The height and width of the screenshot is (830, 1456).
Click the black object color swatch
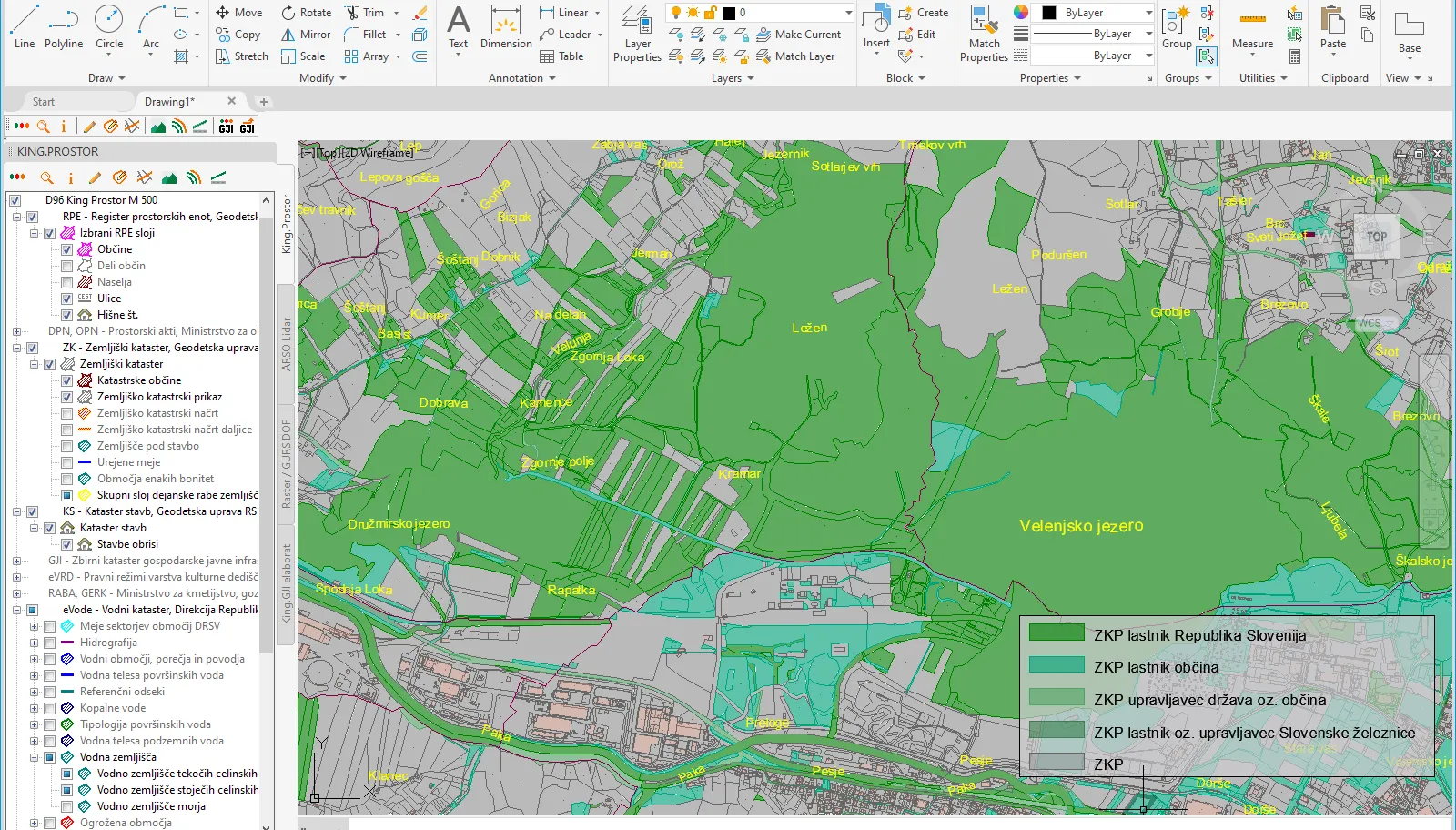click(1049, 13)
